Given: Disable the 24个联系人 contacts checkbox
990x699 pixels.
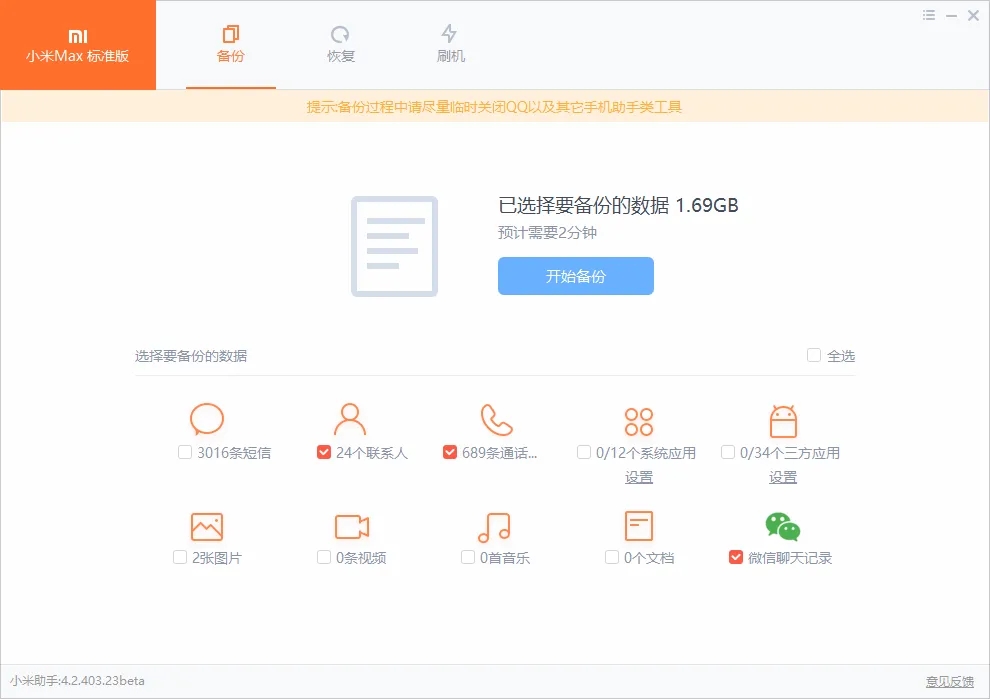Looking at the screenshot, I should 323,452.
